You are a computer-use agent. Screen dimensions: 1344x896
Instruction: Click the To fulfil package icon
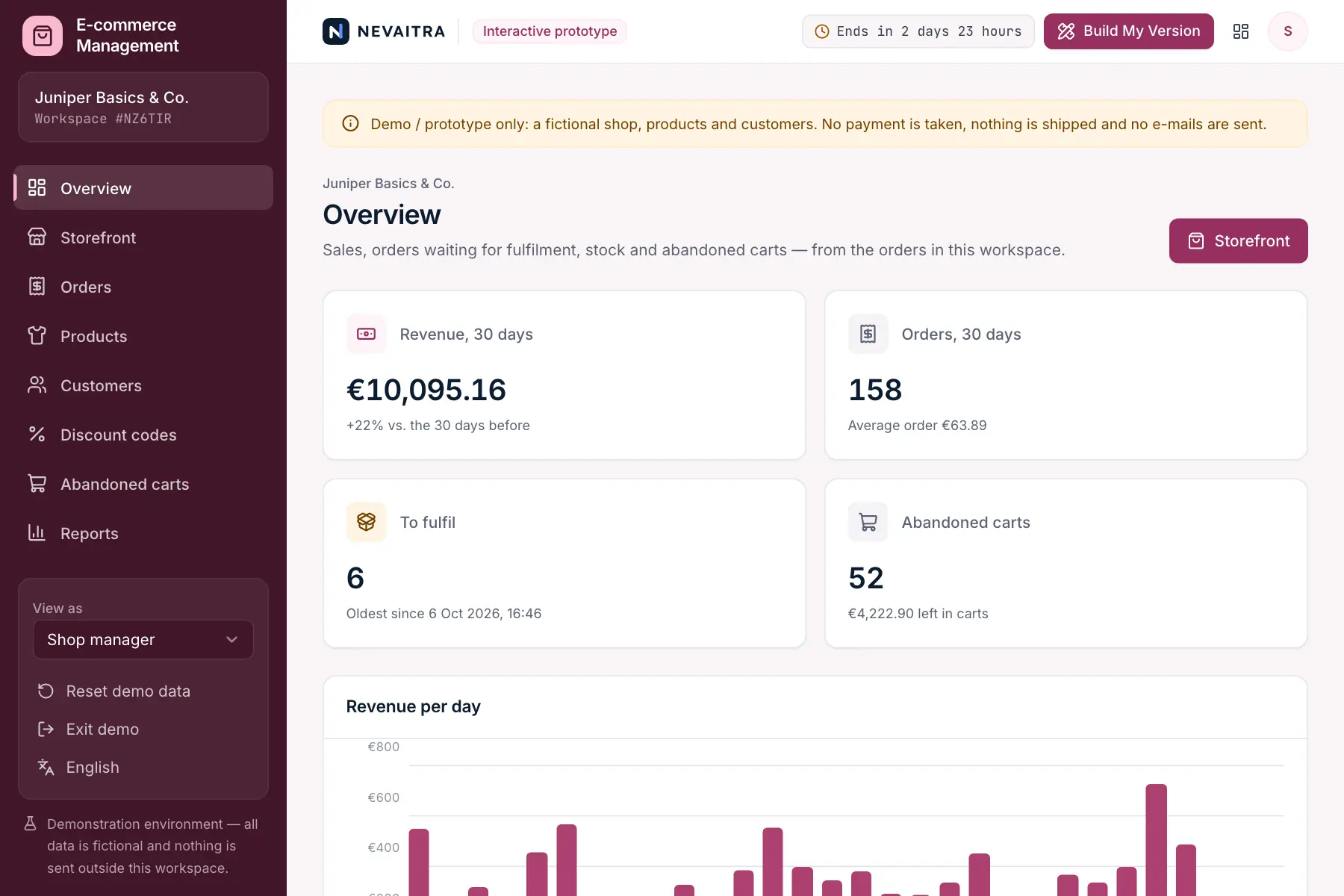[x=367, y=522]
